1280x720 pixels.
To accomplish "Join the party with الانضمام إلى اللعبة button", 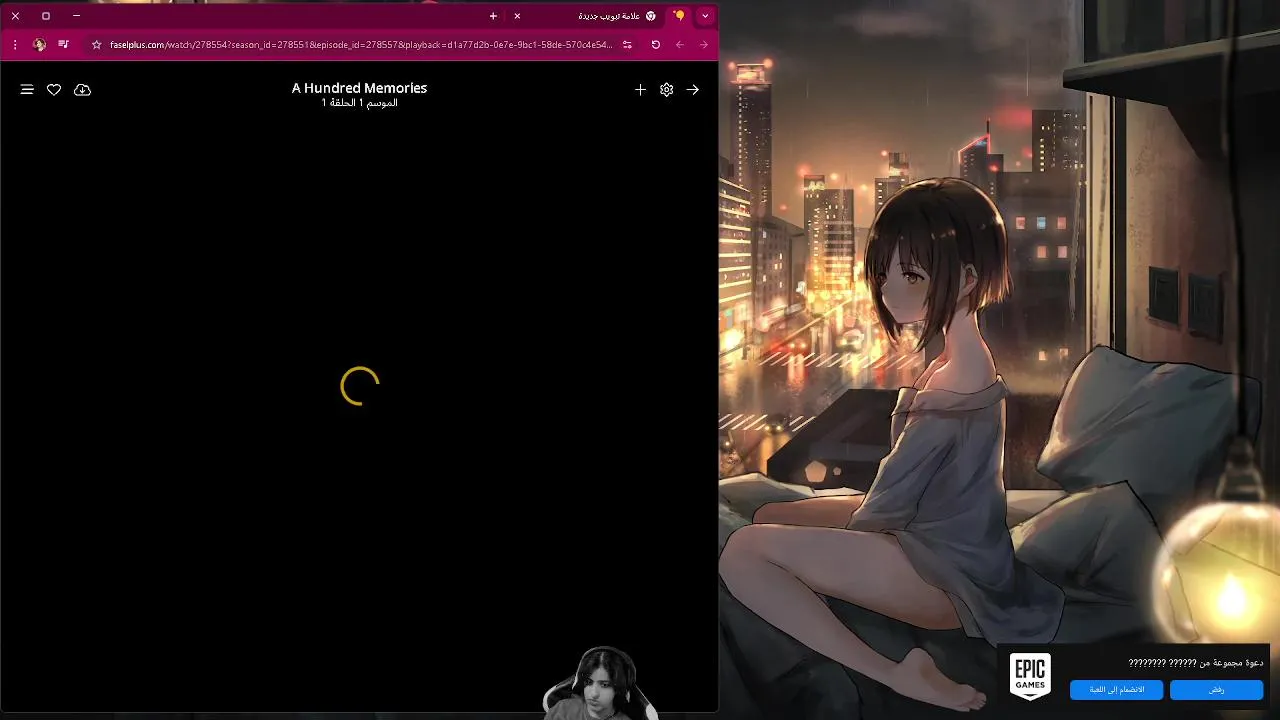I will coord(1117,690).
